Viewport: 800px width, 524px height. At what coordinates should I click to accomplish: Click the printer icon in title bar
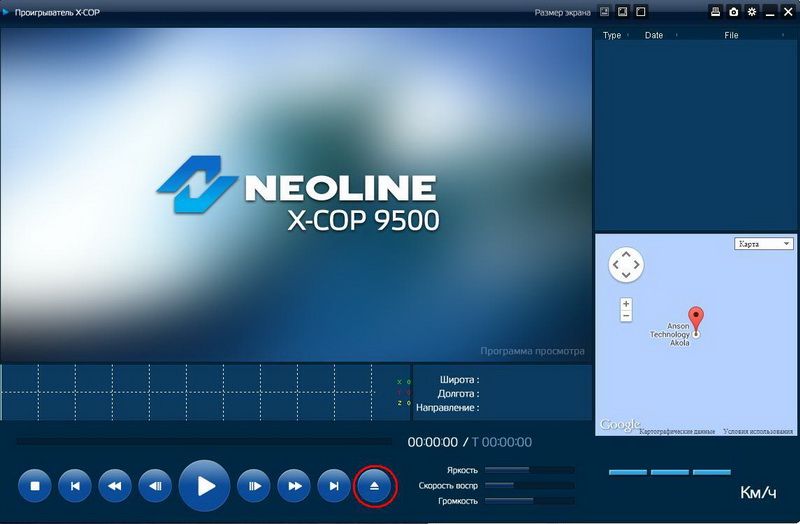pyautogui.click(x=715, y=12)
